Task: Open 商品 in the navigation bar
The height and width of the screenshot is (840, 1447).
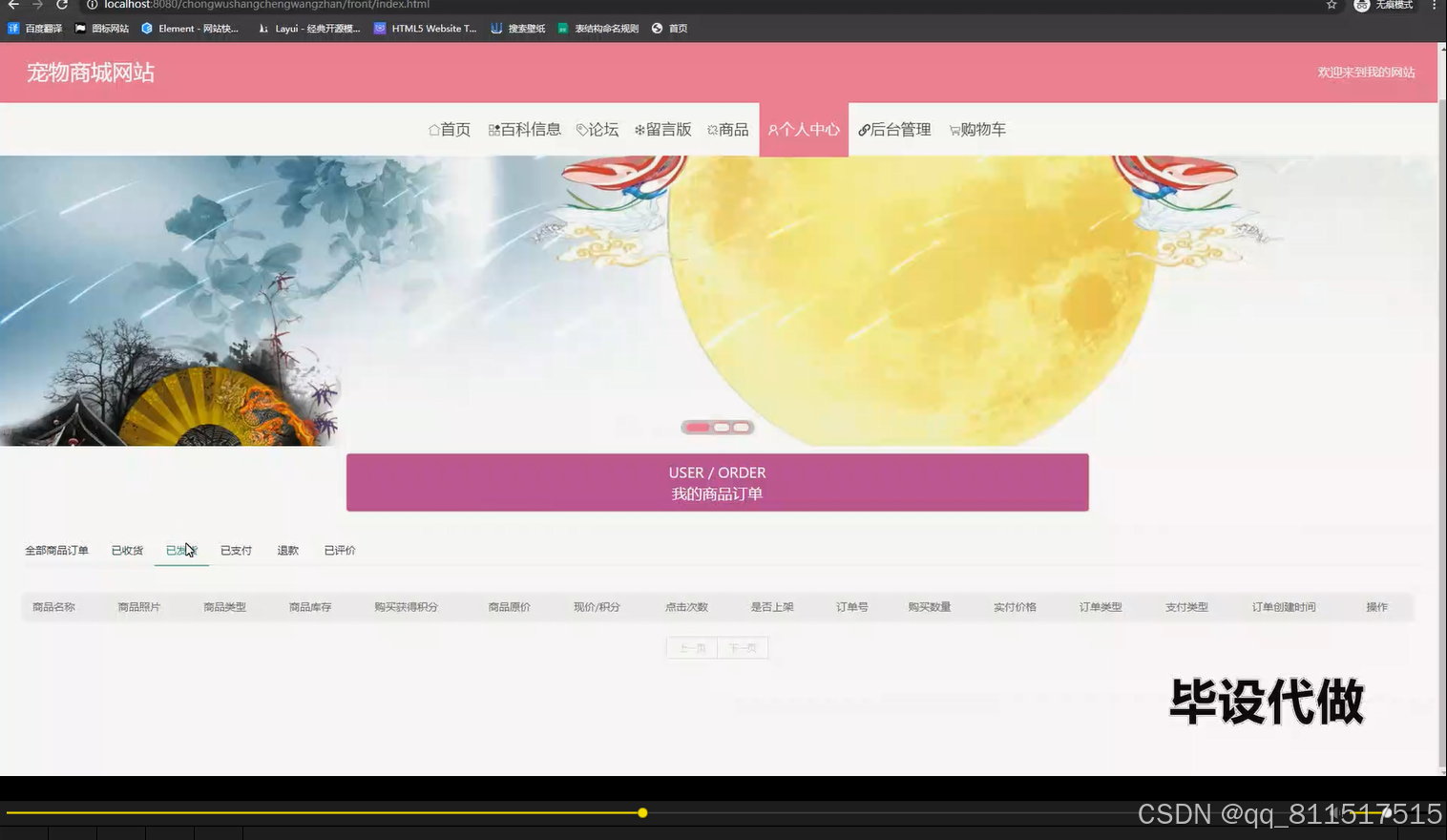Action: pos(727,130)
